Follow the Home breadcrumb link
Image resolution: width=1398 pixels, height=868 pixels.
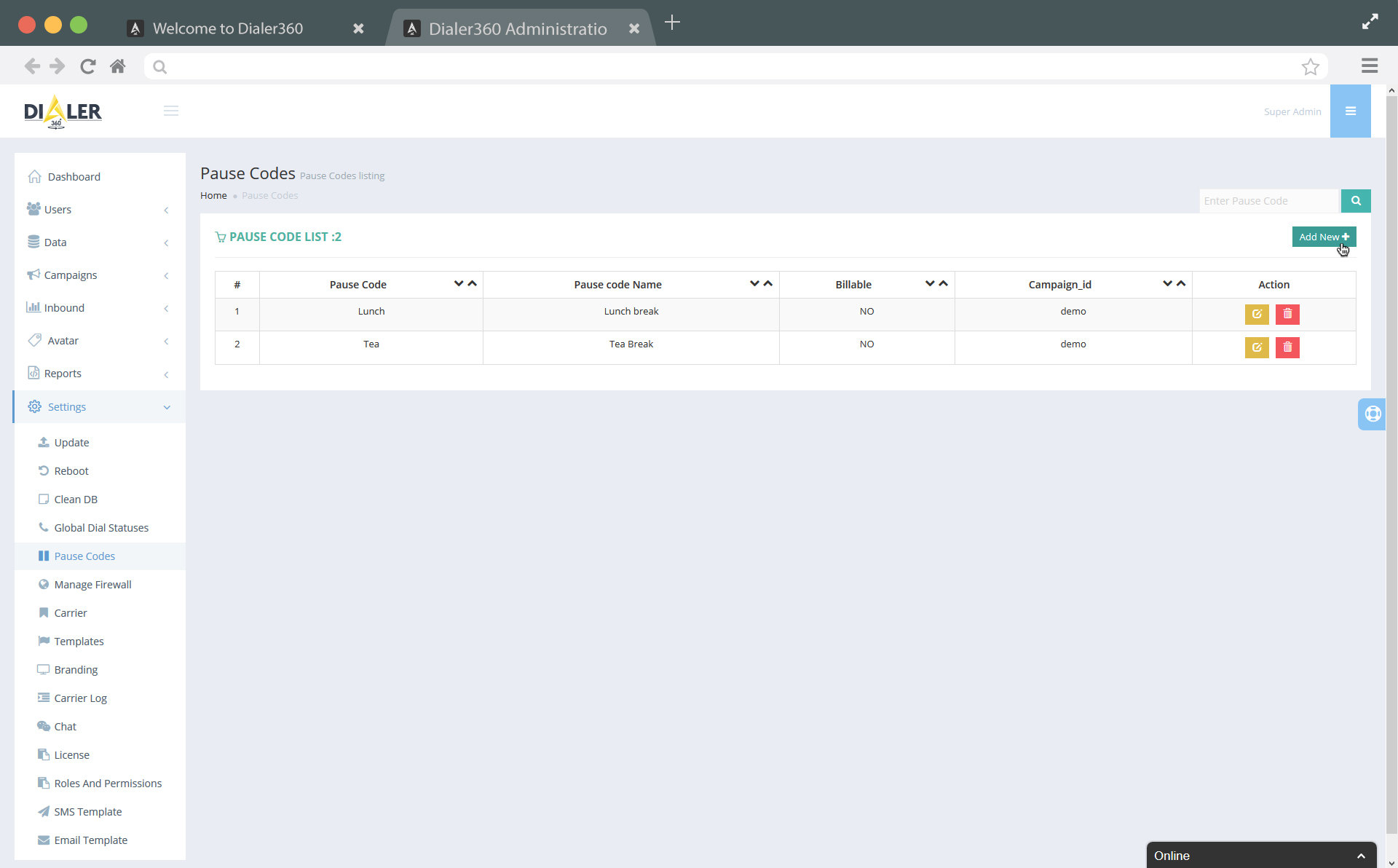213,195
